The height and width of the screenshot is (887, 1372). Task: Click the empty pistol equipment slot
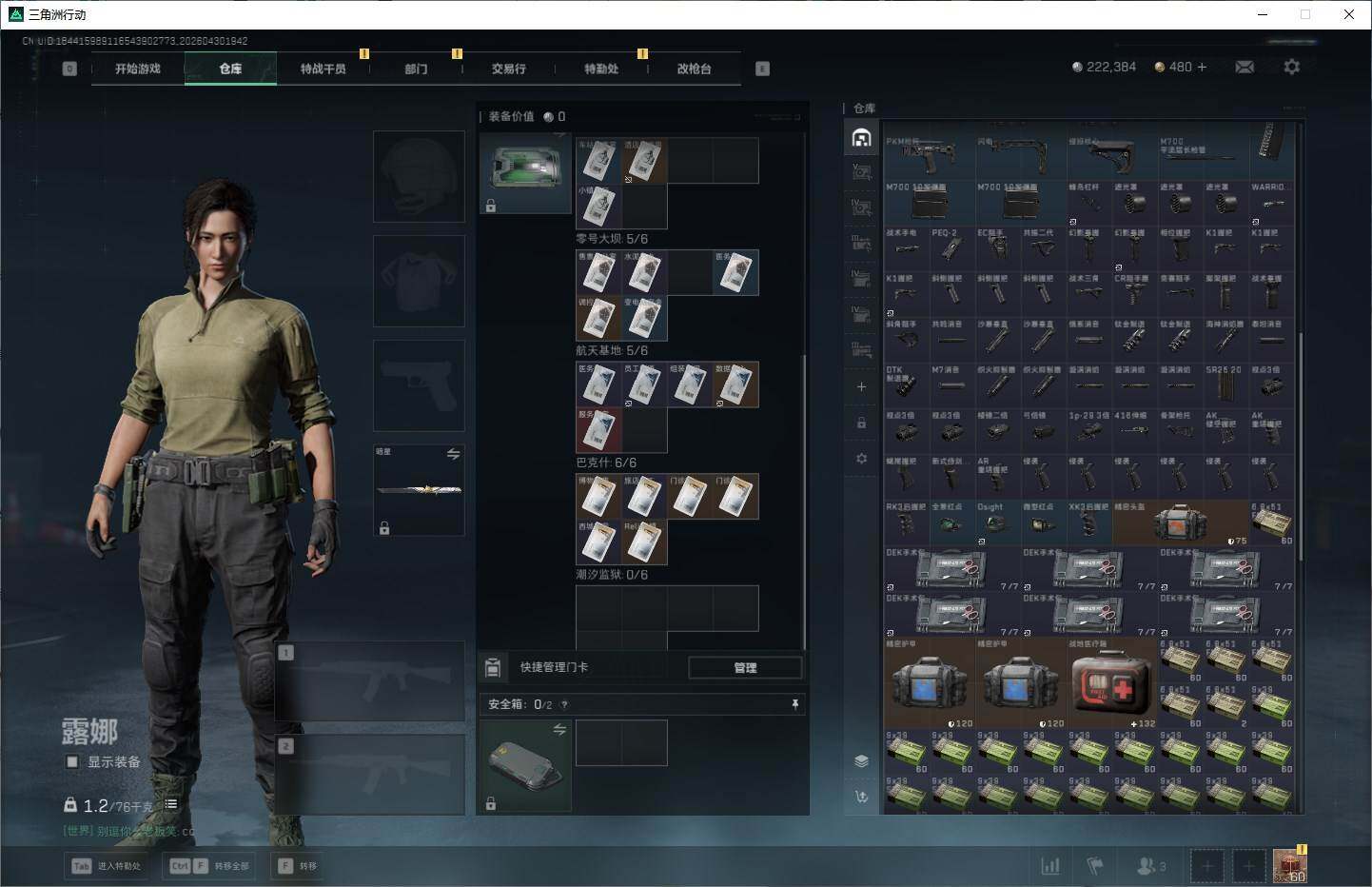pos(419,385)
